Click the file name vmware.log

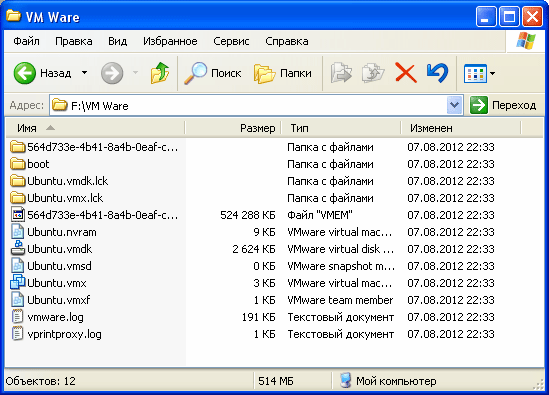[x=55, y=317]
